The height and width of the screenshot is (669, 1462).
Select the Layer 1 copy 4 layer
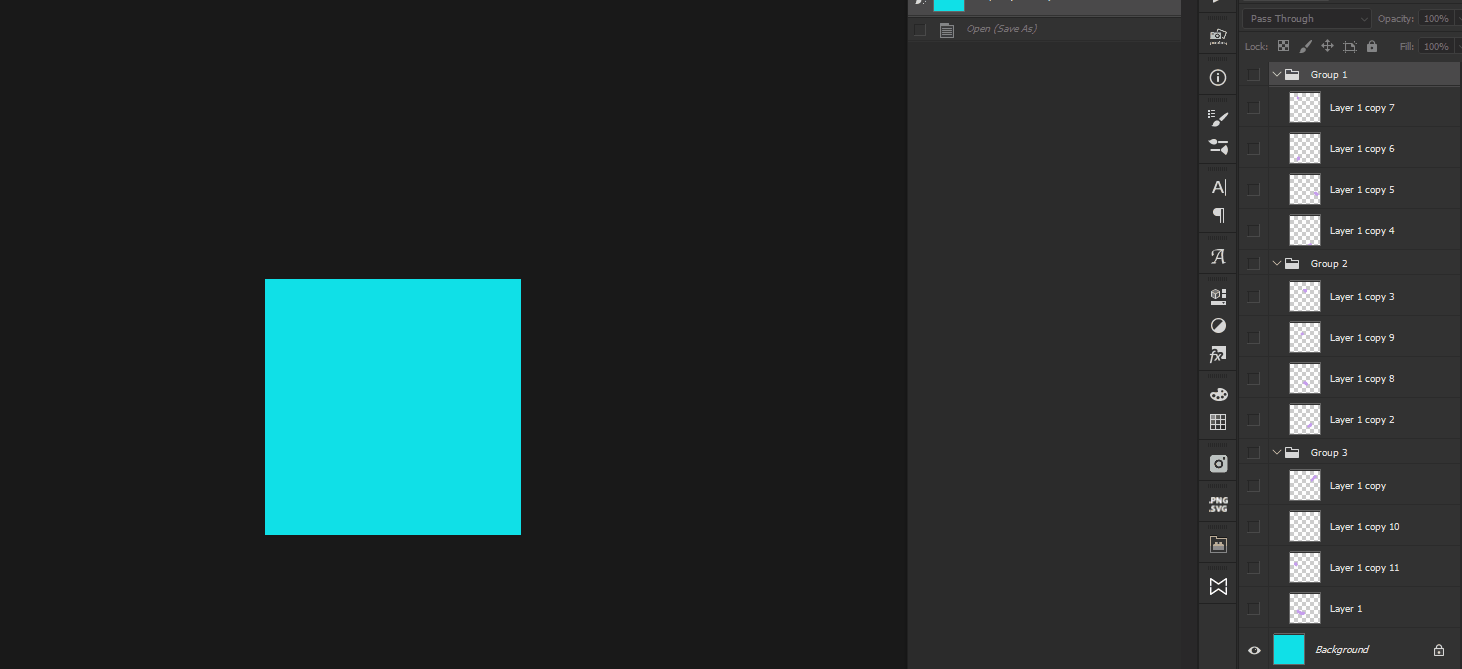pyautogui.click(x=1362, y=230)
